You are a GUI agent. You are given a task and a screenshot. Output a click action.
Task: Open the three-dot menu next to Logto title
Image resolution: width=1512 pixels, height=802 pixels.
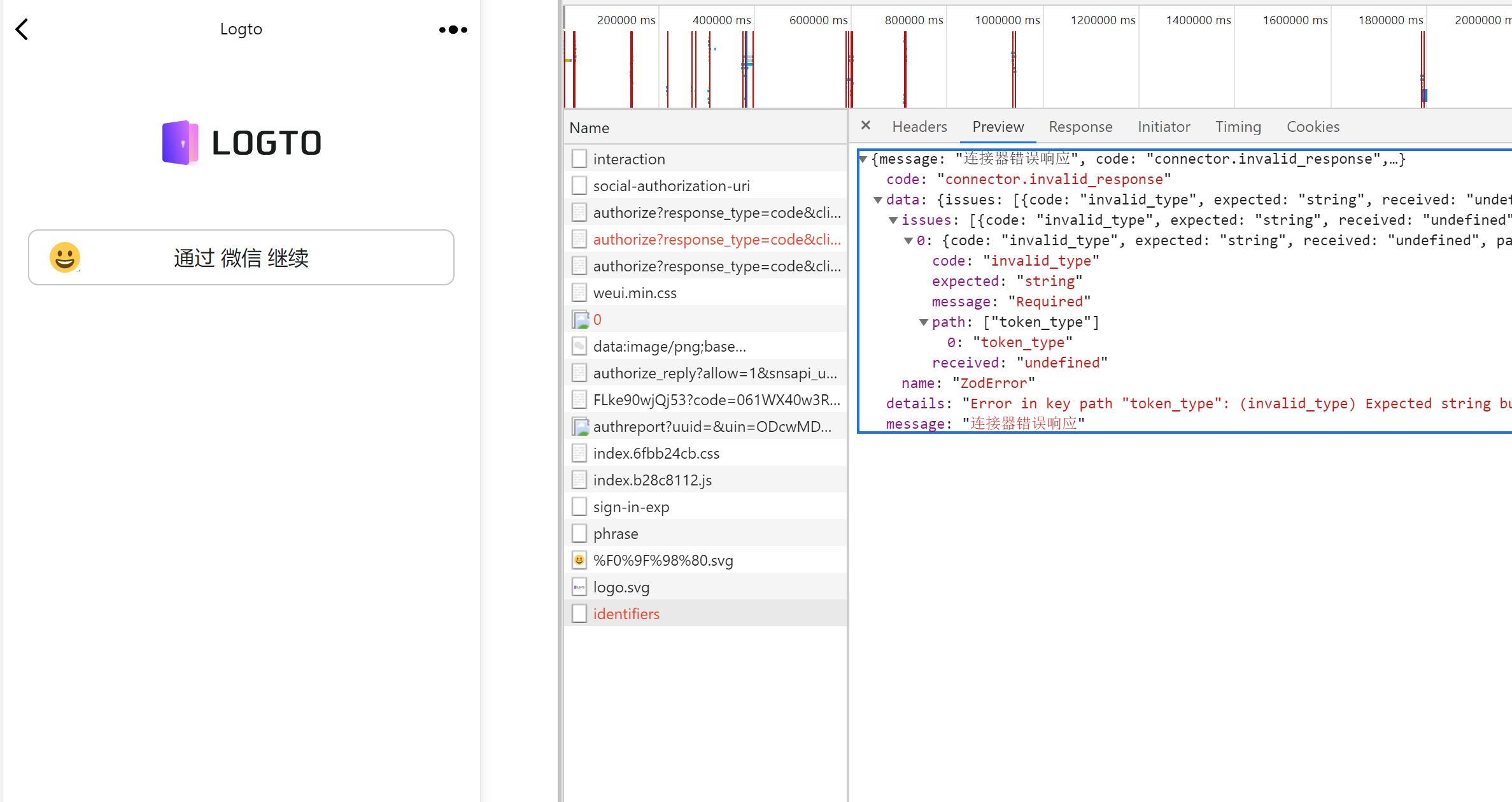pyautogui.click(x=453, y=29)
